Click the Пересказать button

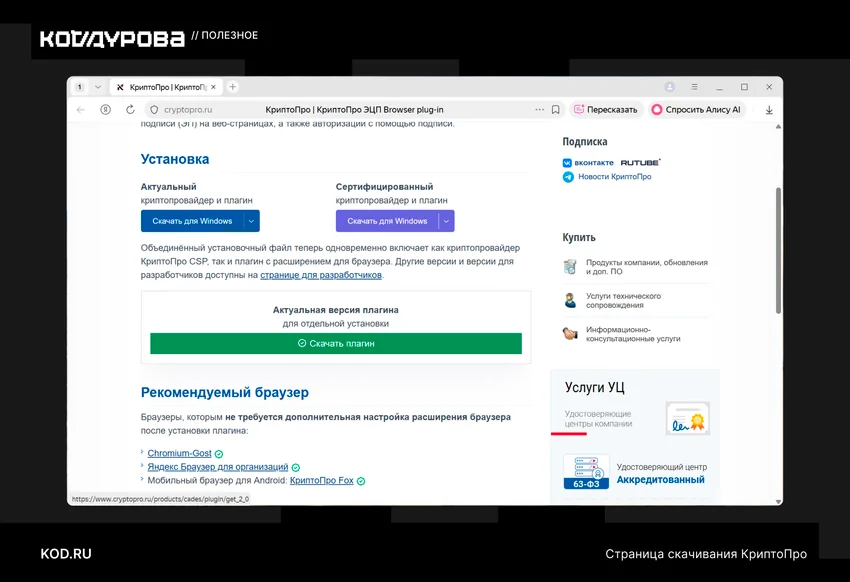606,109
